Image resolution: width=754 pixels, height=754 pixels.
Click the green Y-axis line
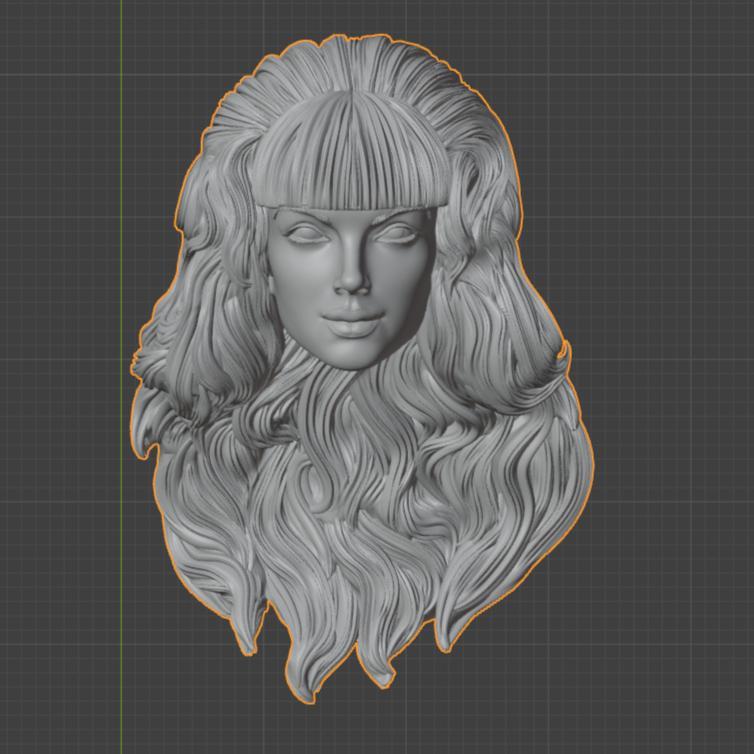(x=121, y=377)
